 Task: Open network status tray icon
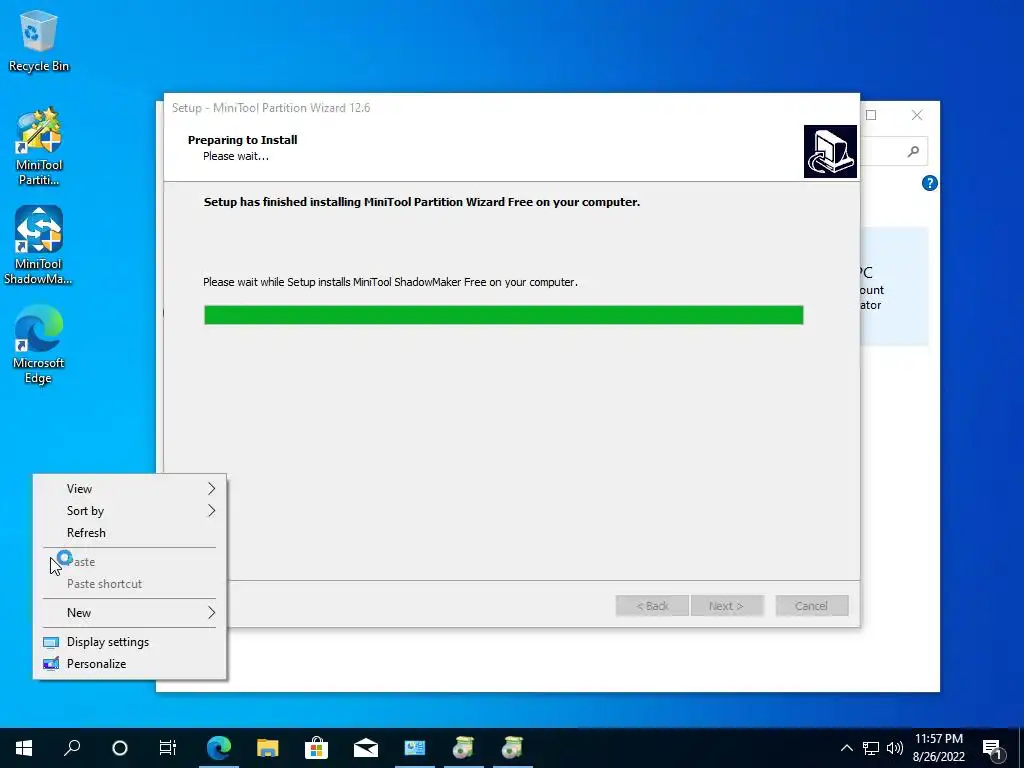point(871,748)
